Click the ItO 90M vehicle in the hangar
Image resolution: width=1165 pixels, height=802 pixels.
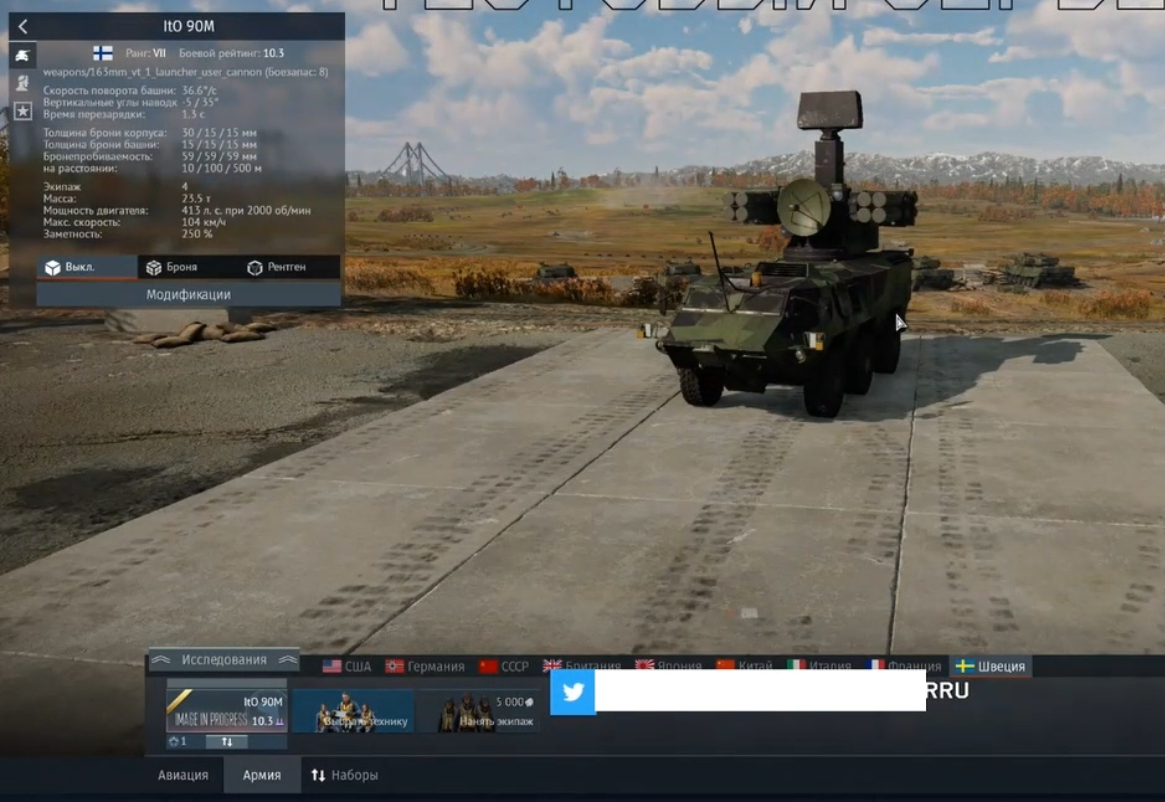pos(788,297)
